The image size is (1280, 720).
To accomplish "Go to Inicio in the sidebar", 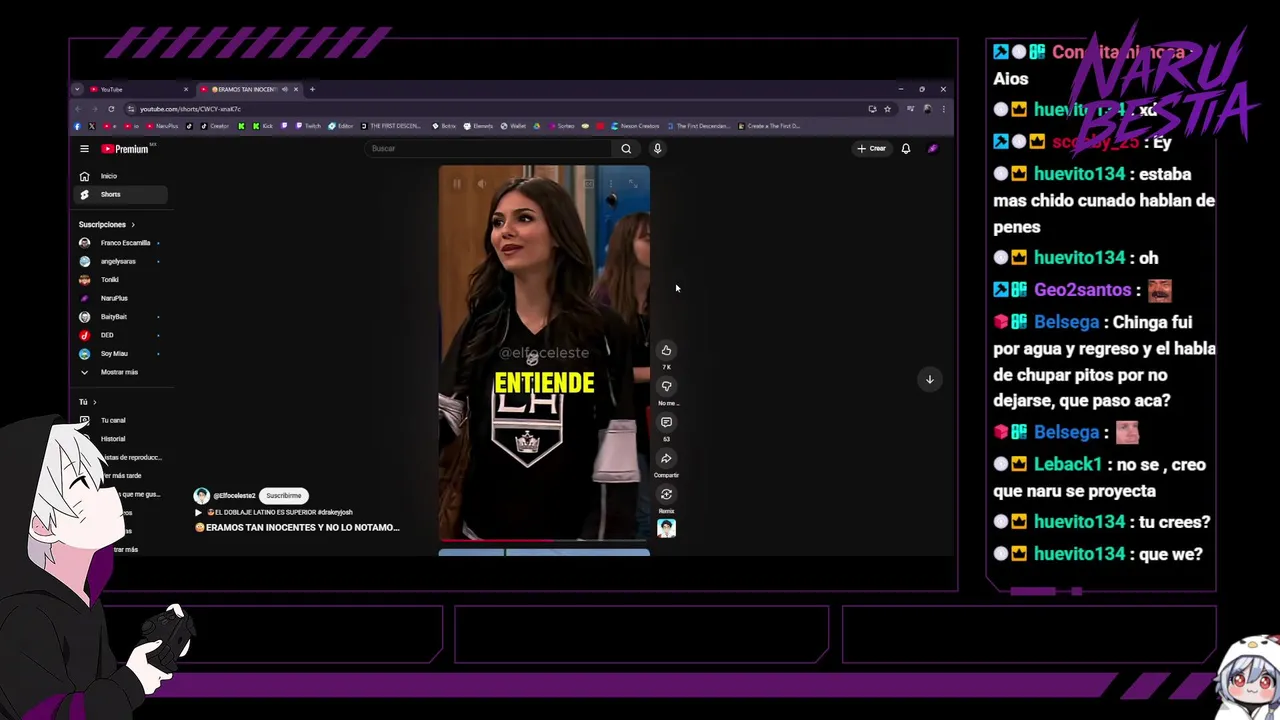I will [x=122, y=176].
